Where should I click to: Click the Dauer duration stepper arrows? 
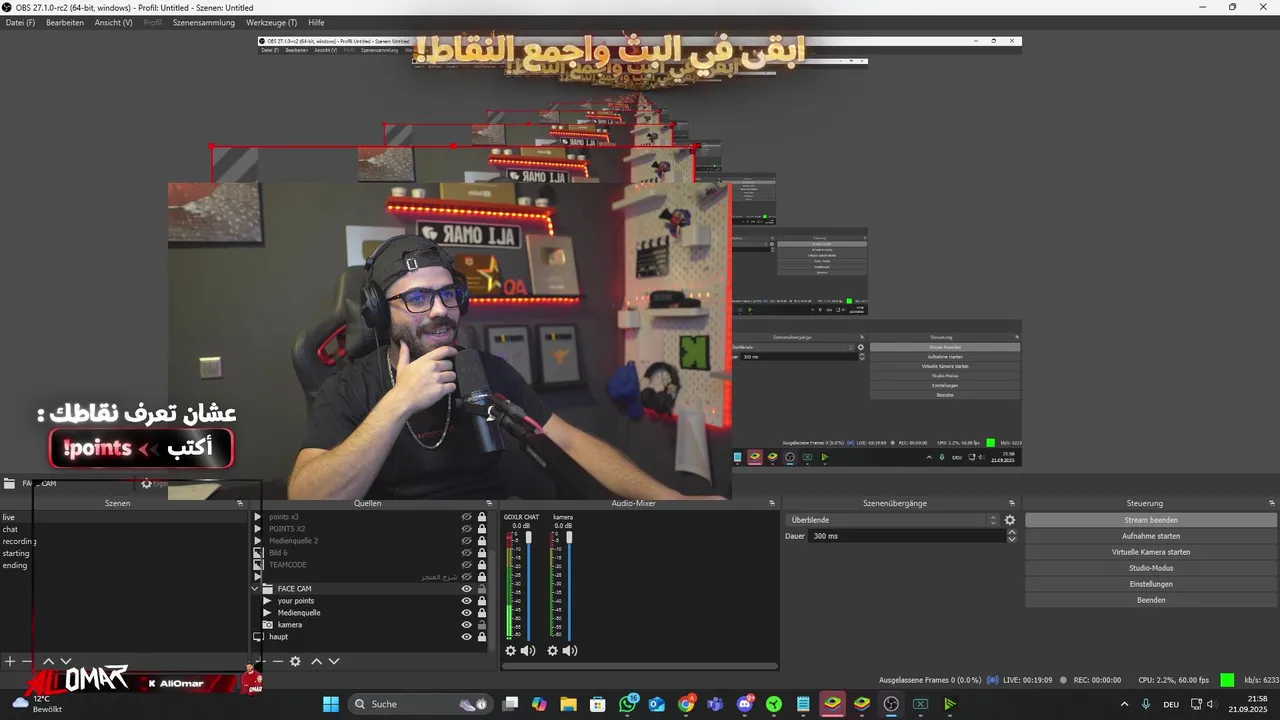click(x=1011, y=536)
